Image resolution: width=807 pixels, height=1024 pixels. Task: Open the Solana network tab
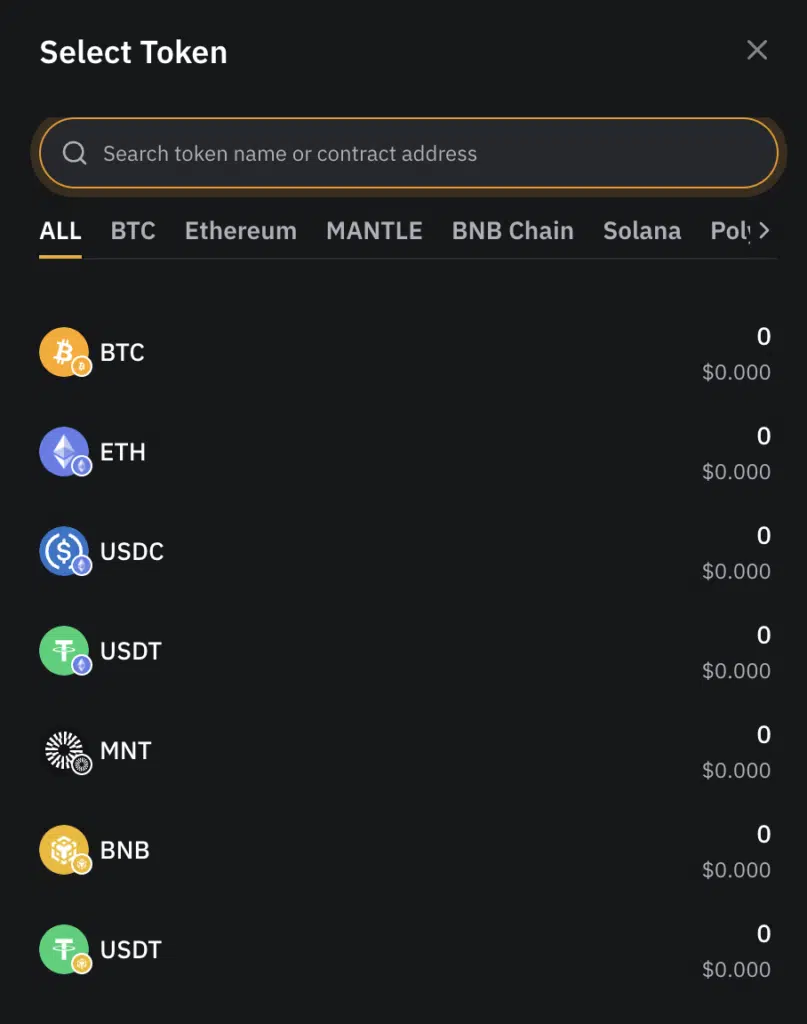point(642,231)
